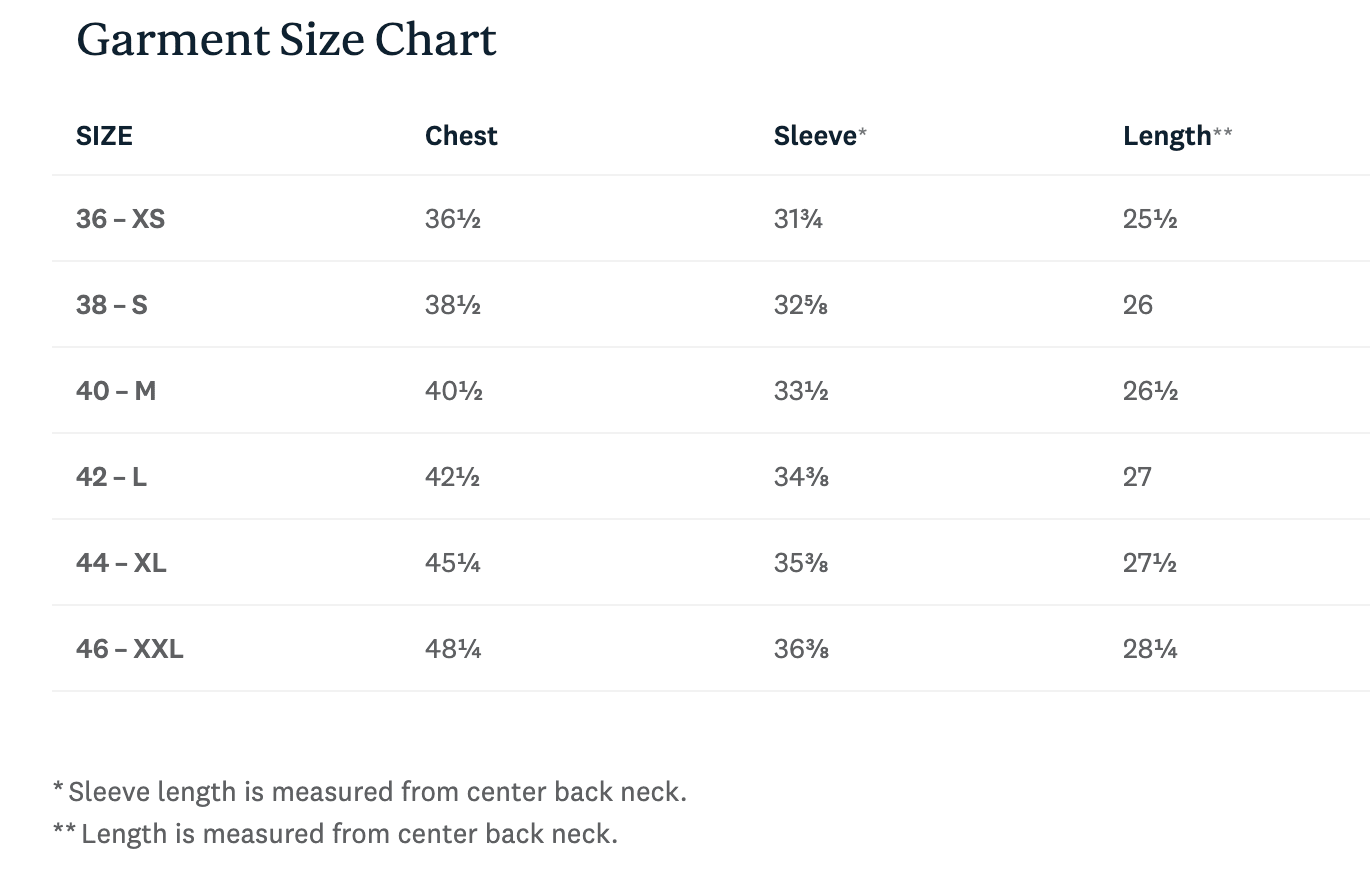Select the 38 – S size row label
The image size is (1370, 872).
pos(111,305)
